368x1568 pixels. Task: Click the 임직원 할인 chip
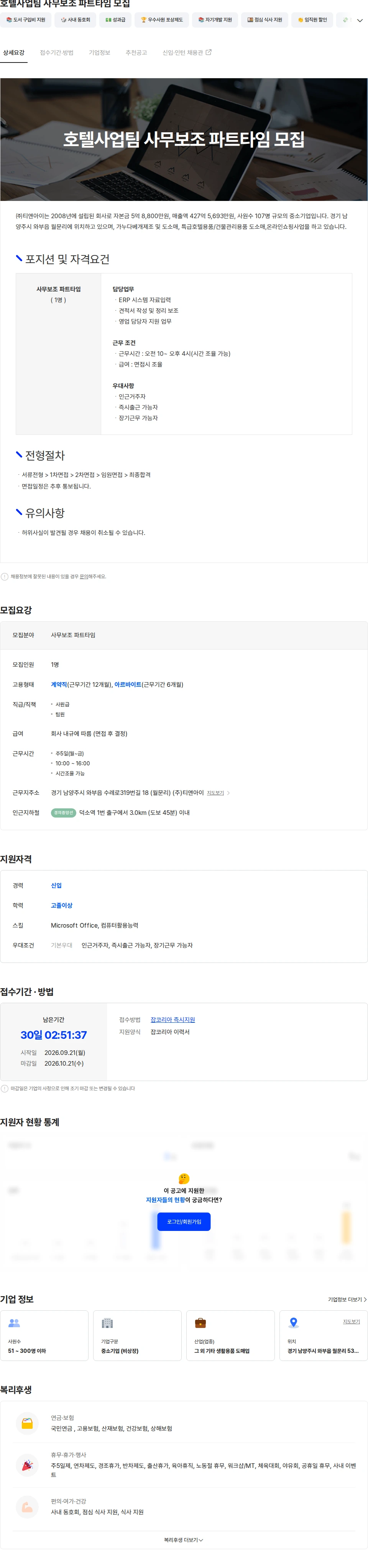point(312,20)
